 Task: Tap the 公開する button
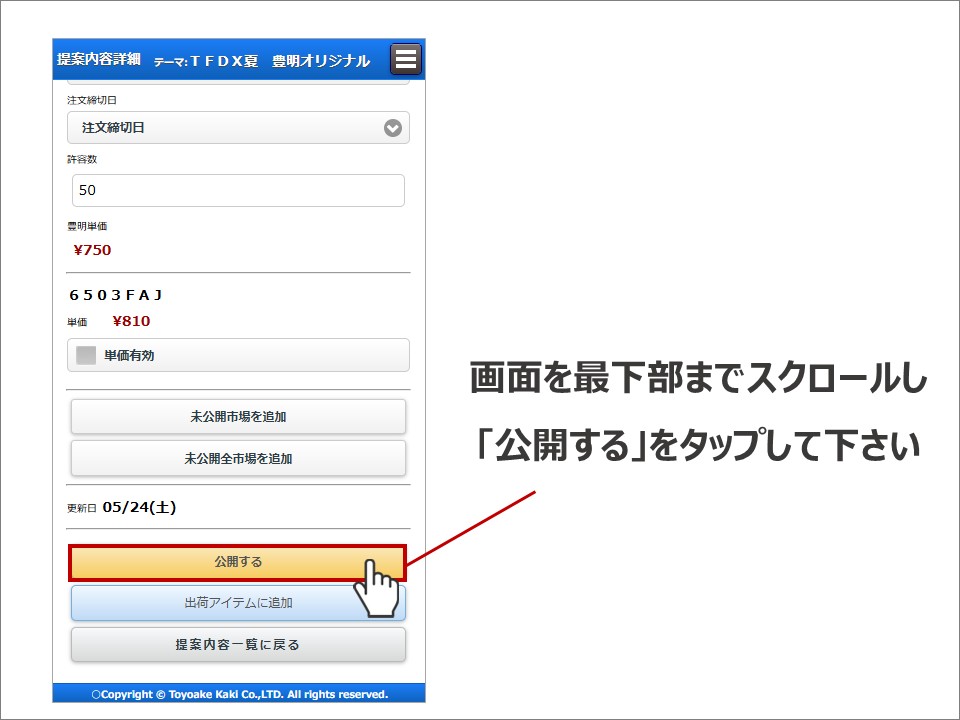click(238, 562)
